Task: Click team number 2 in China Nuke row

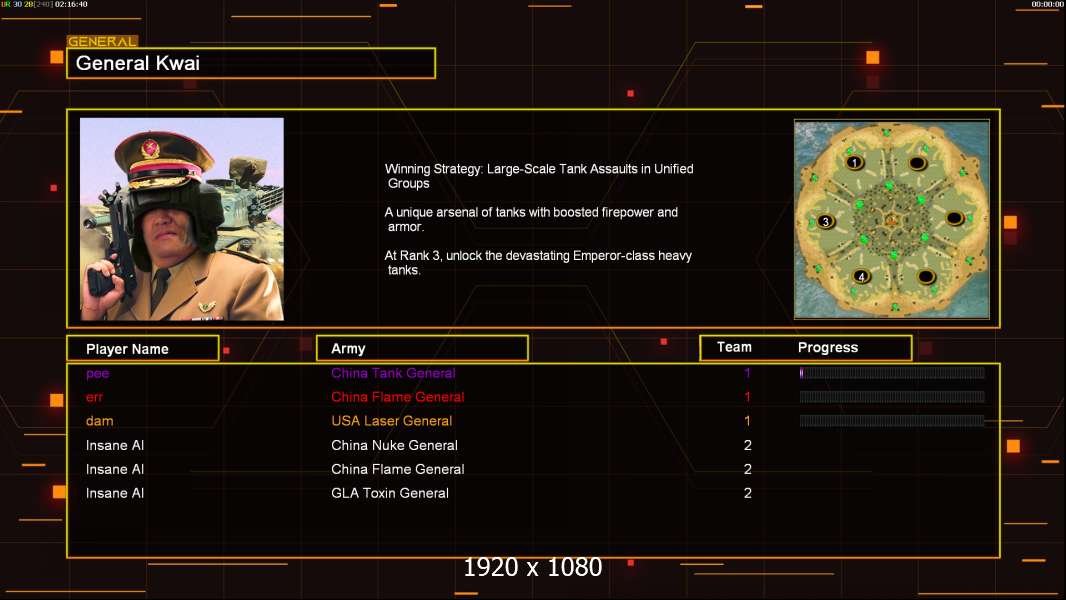Action: [x=748, y=445]
